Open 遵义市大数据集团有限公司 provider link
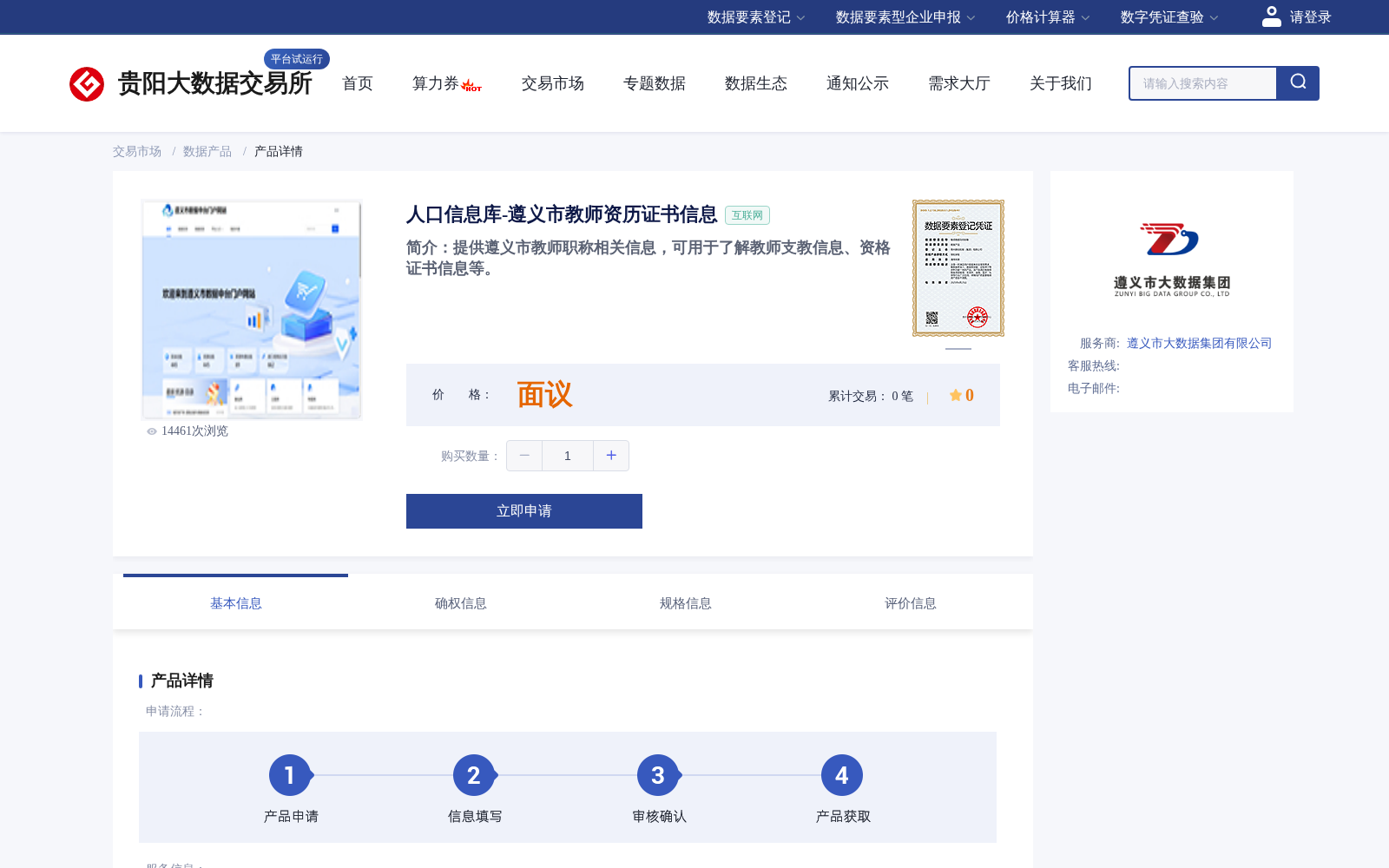 coord(1199,343)
